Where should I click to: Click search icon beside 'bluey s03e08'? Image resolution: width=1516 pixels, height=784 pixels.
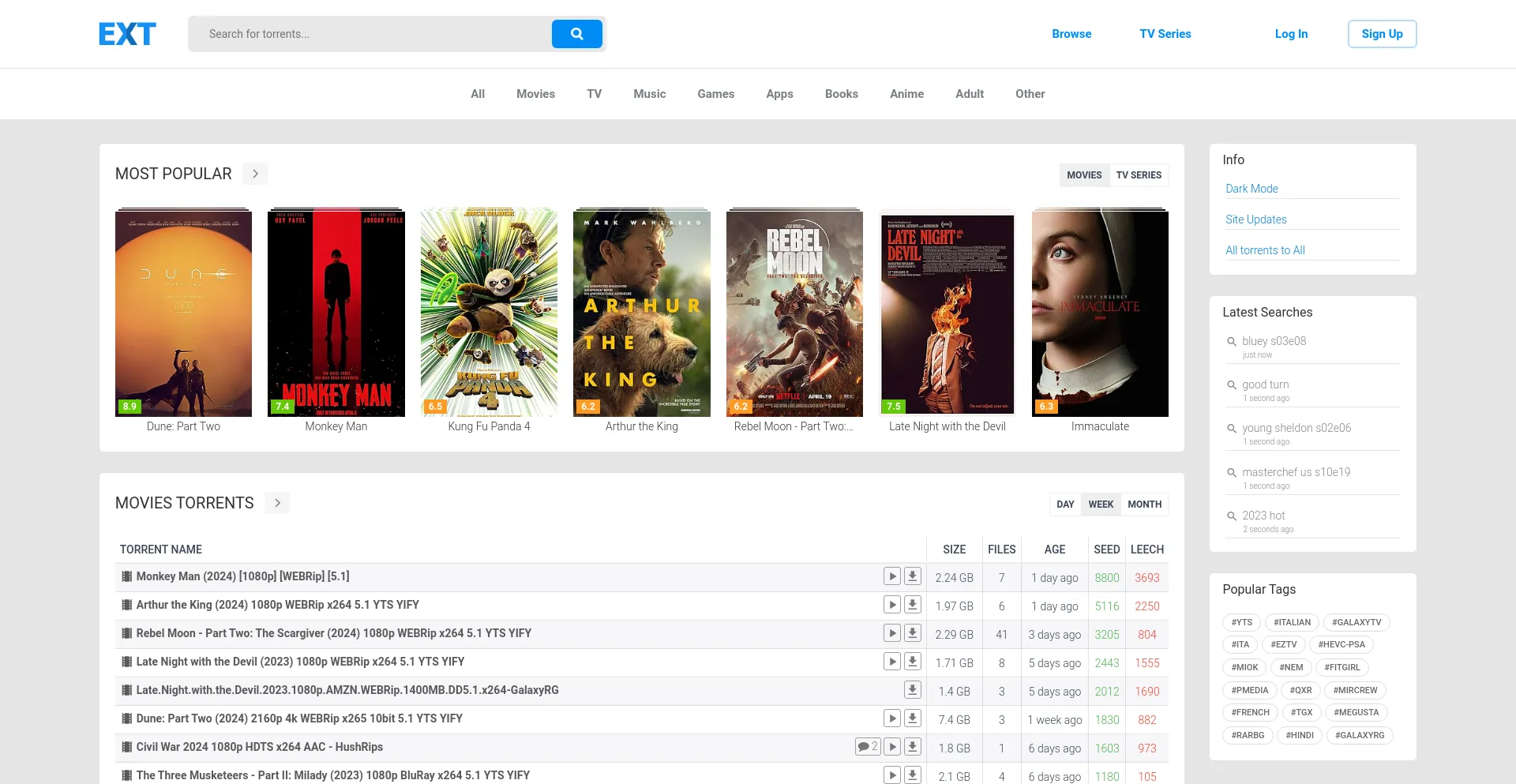point(1231,342)
